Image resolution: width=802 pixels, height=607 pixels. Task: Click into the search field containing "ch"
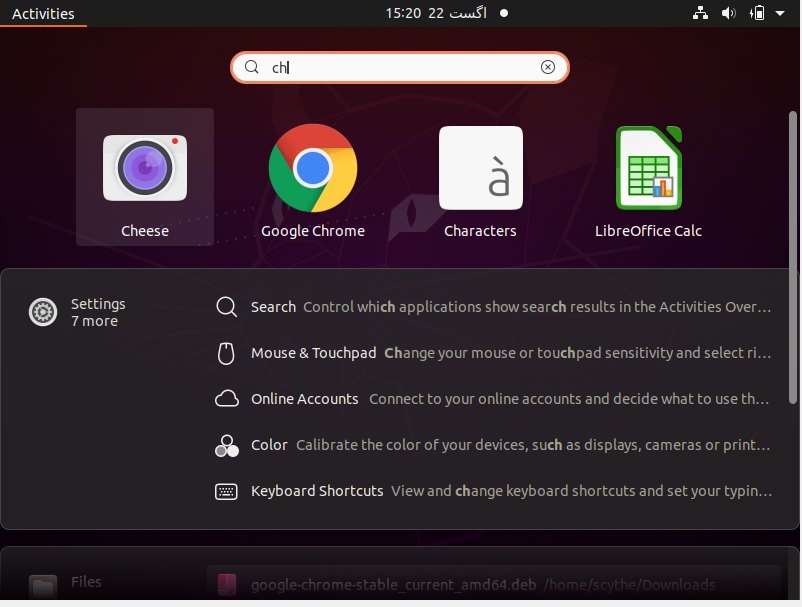click(399, 67)
